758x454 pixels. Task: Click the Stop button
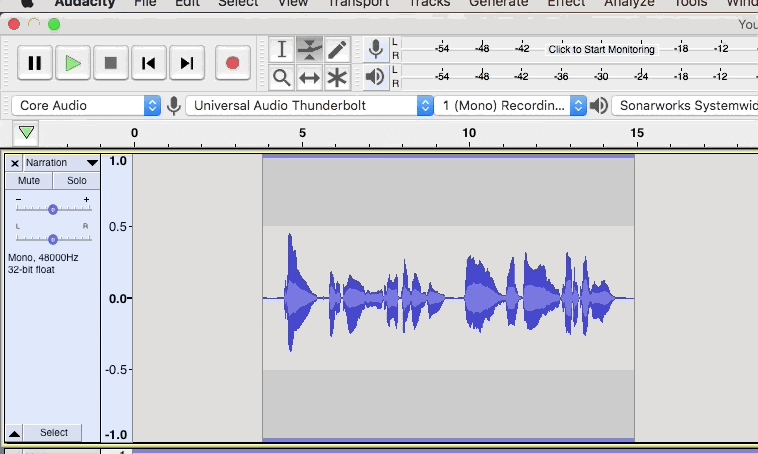click(x=110, y=63)
